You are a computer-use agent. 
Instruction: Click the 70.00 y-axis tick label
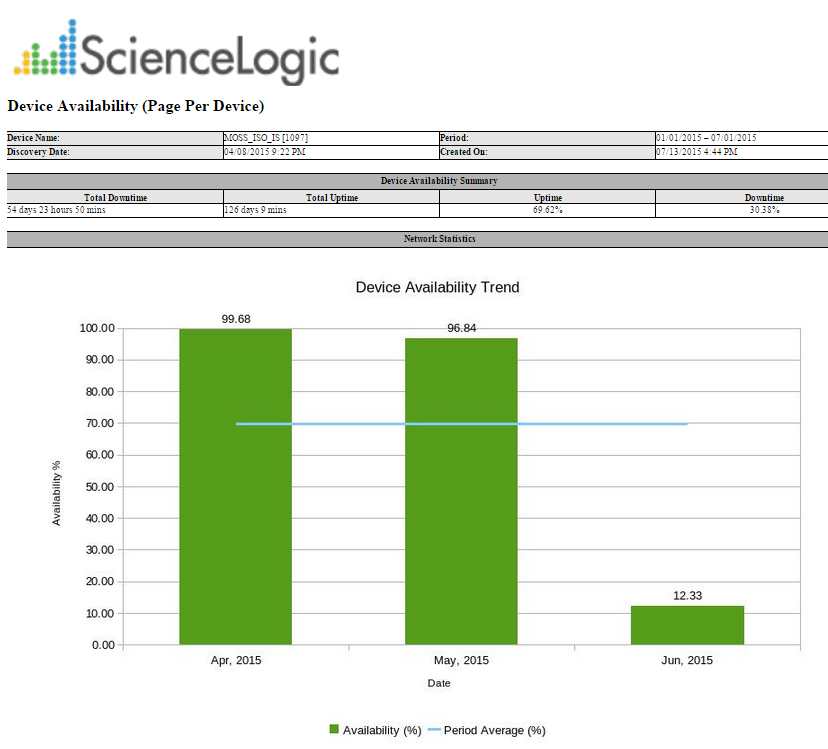pyautogui.click(x=100, y=423)
